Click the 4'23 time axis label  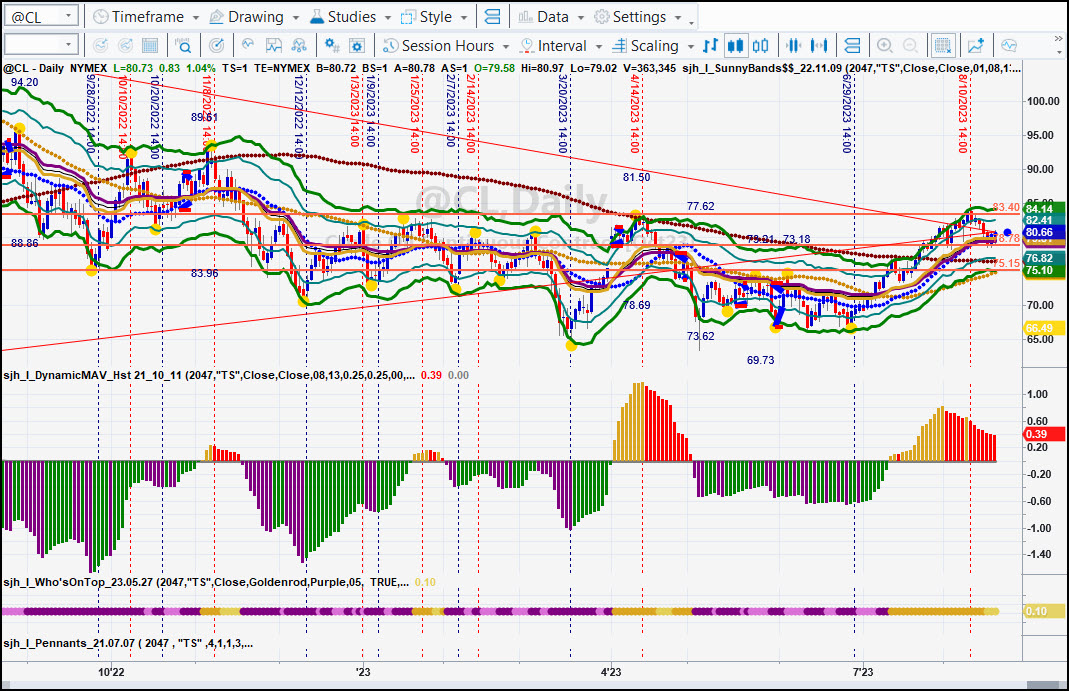(610, 672)
